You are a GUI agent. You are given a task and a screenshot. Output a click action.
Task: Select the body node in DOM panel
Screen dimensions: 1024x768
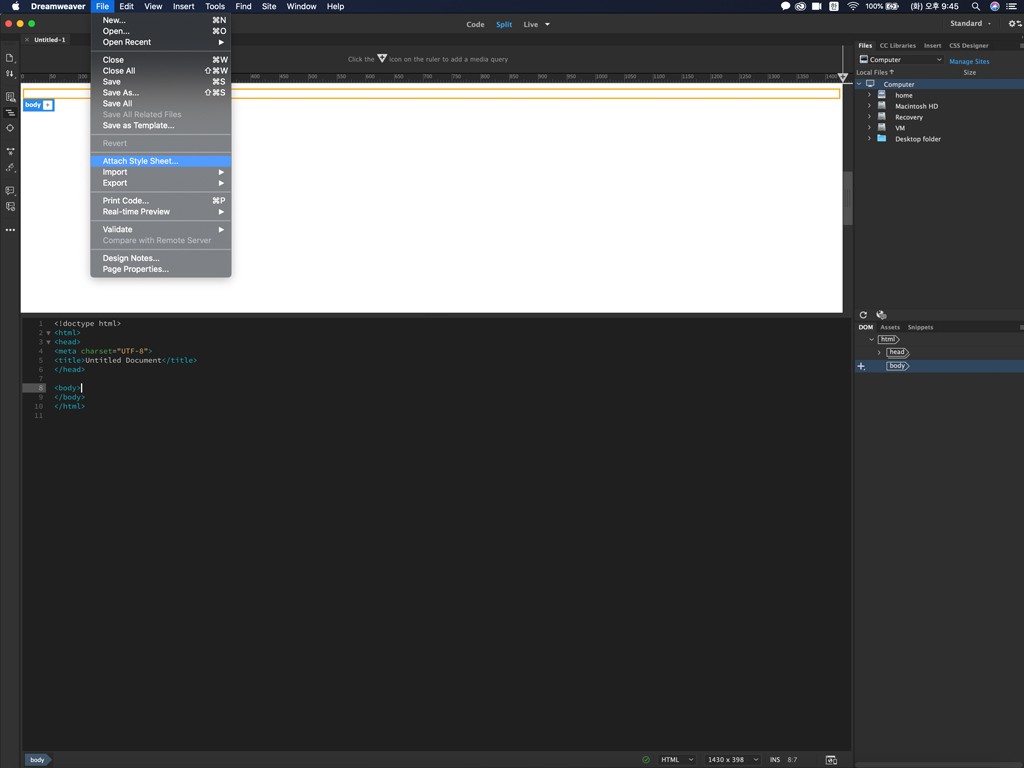[x=897, y=366]
